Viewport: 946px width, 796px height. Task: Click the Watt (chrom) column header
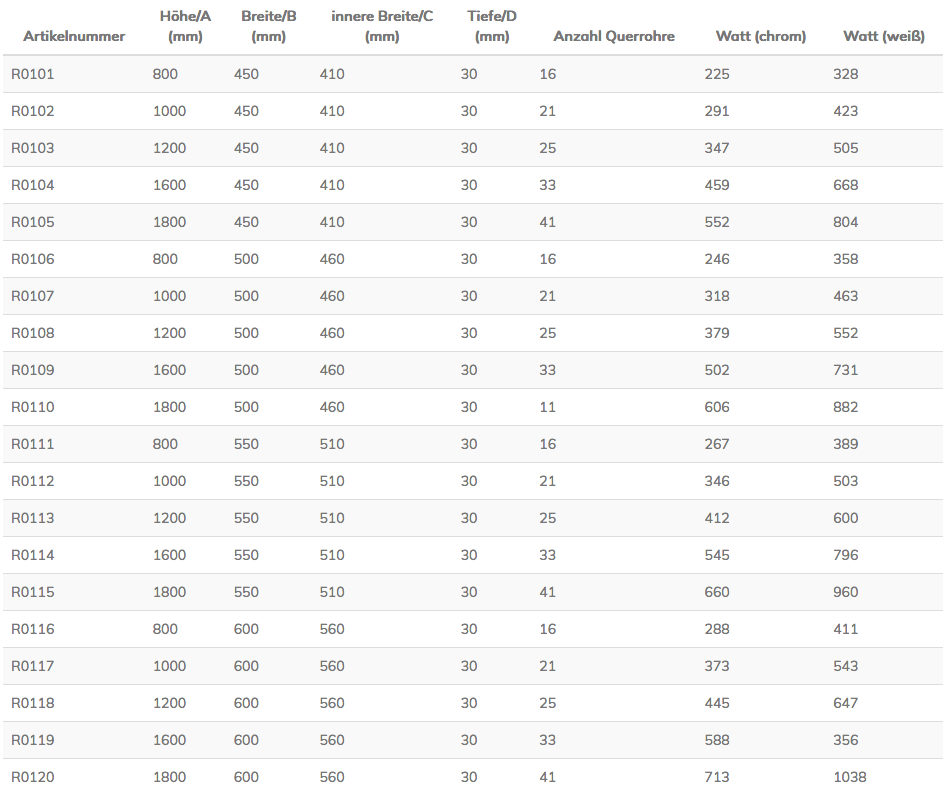tap(761, 36)
